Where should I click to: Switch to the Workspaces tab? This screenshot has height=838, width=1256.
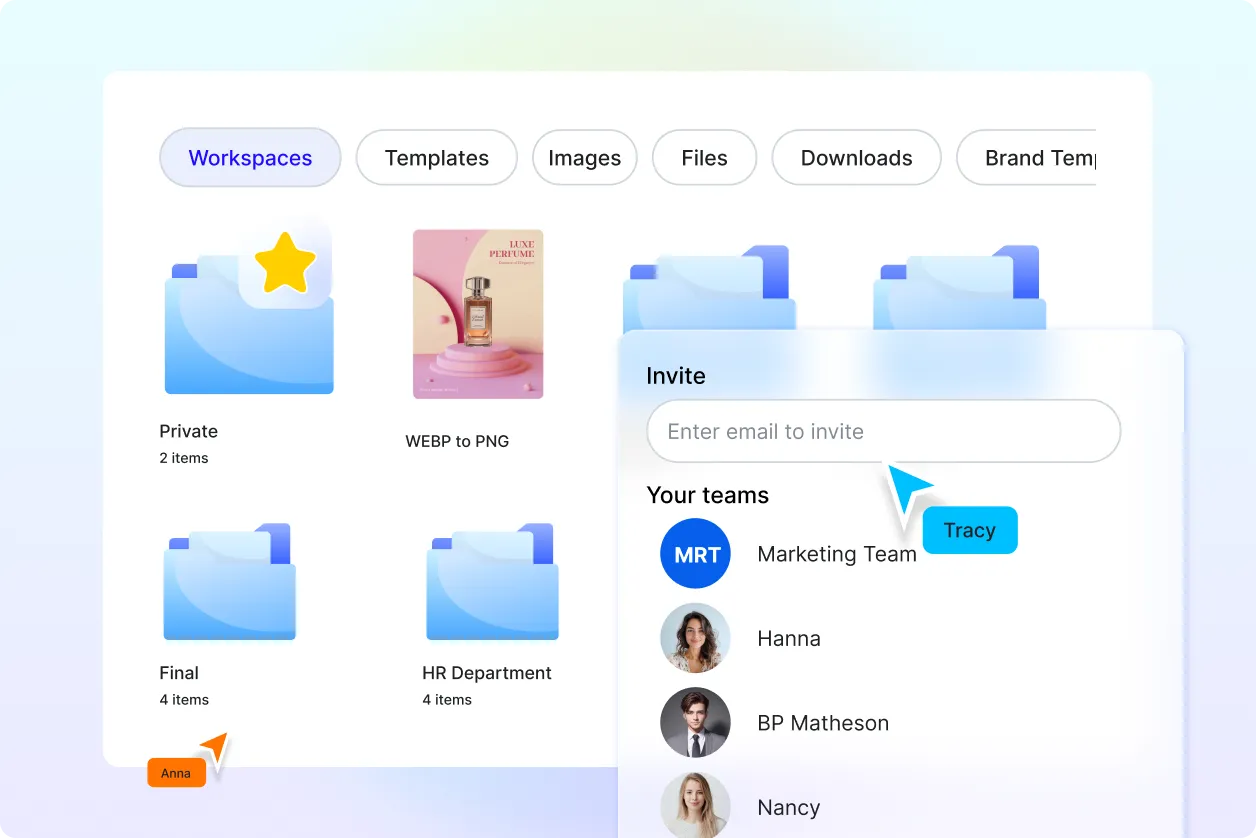tap(250, 158)
